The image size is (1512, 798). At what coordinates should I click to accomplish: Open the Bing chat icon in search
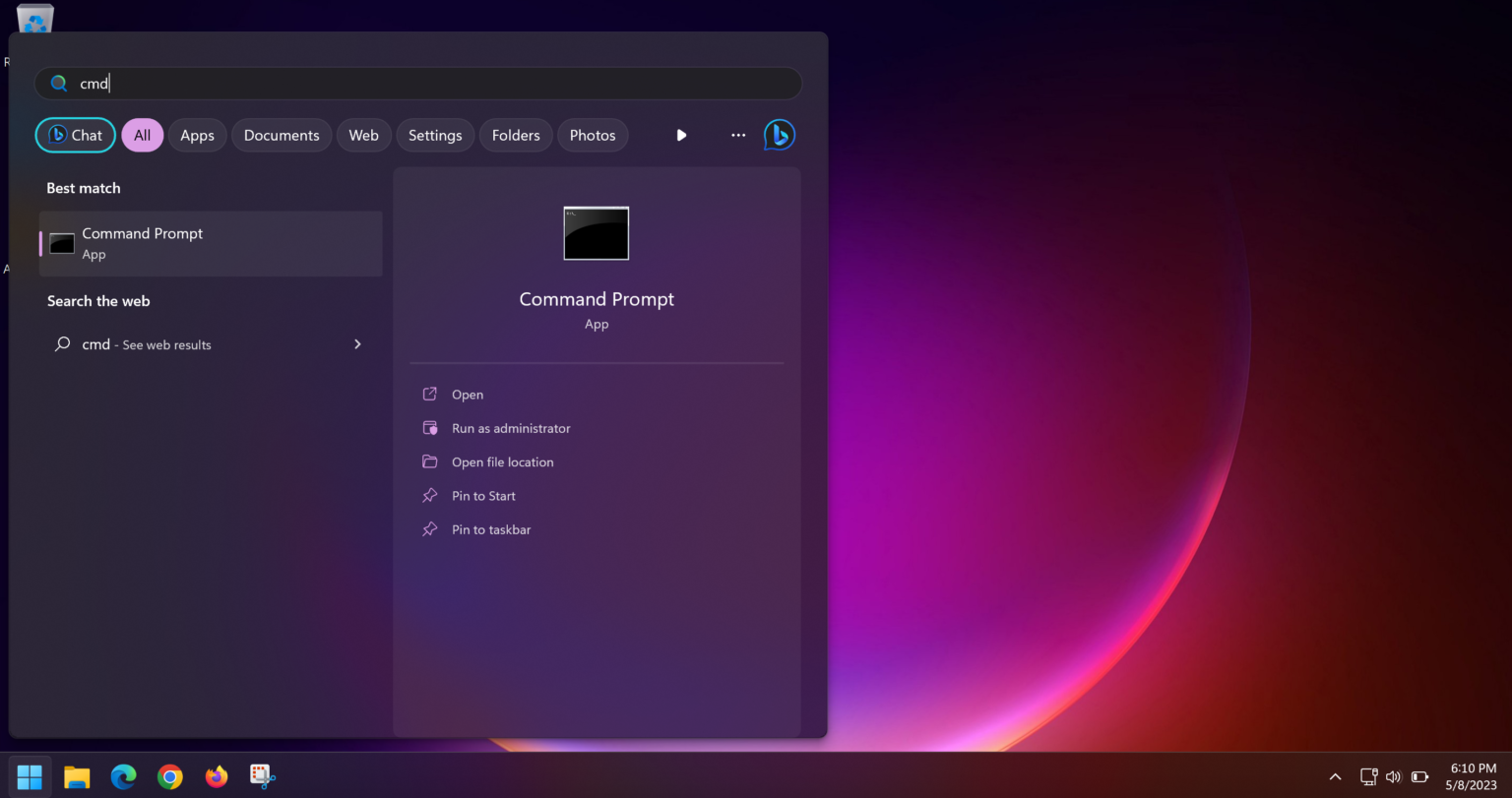779,135
